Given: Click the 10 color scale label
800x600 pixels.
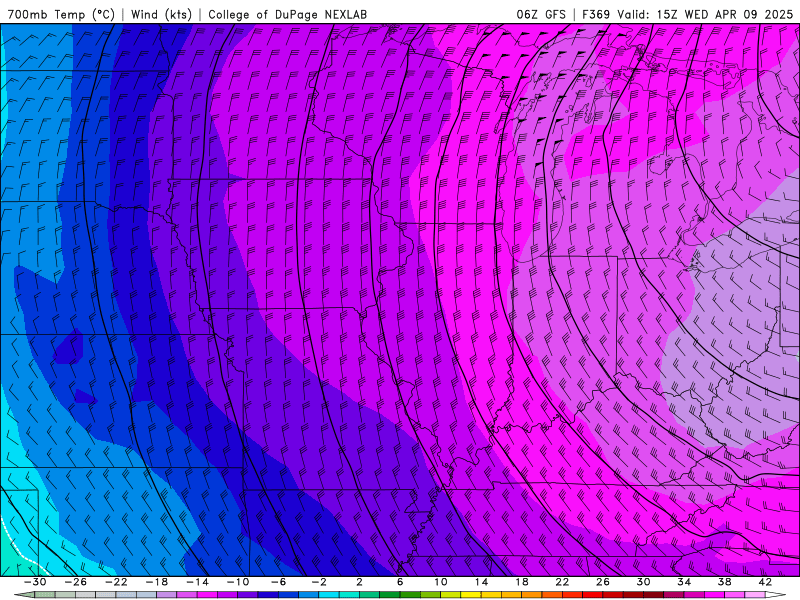Looking at the screenshot, I should (x=441, y=582).
